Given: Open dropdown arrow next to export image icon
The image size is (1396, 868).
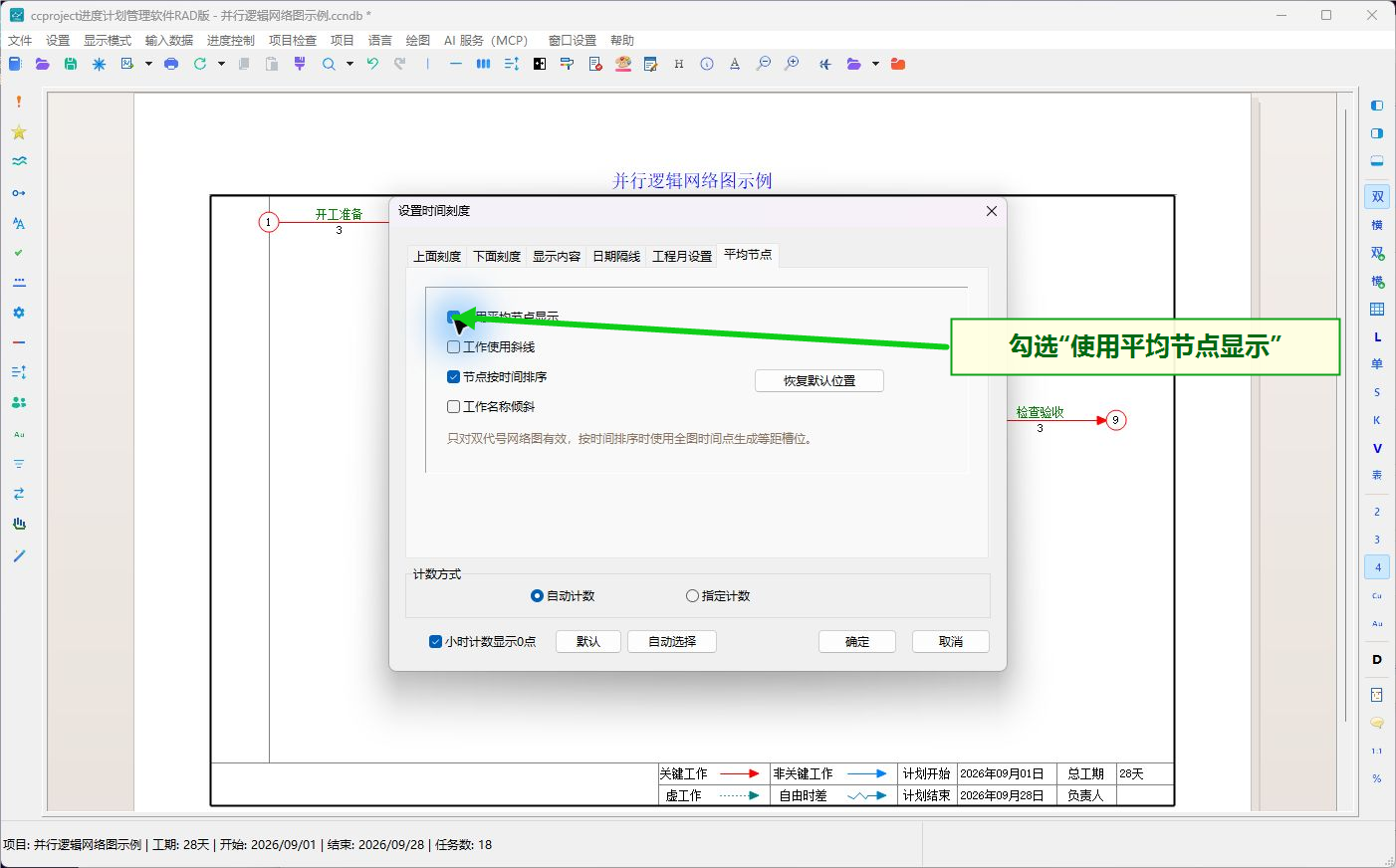Looking at the screenshot, I should [148, 64].
